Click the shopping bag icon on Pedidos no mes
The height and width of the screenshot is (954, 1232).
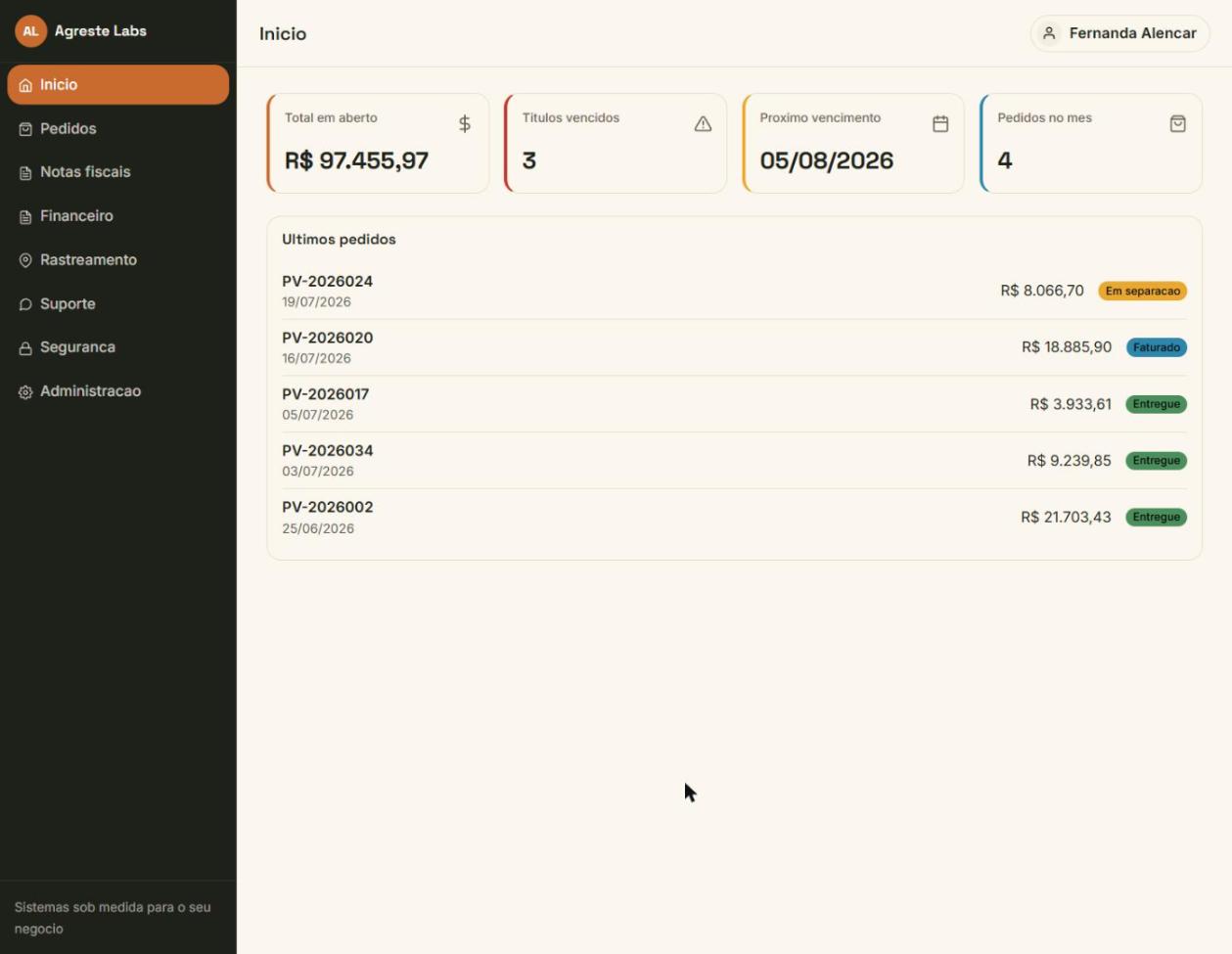click(1178, 124)
